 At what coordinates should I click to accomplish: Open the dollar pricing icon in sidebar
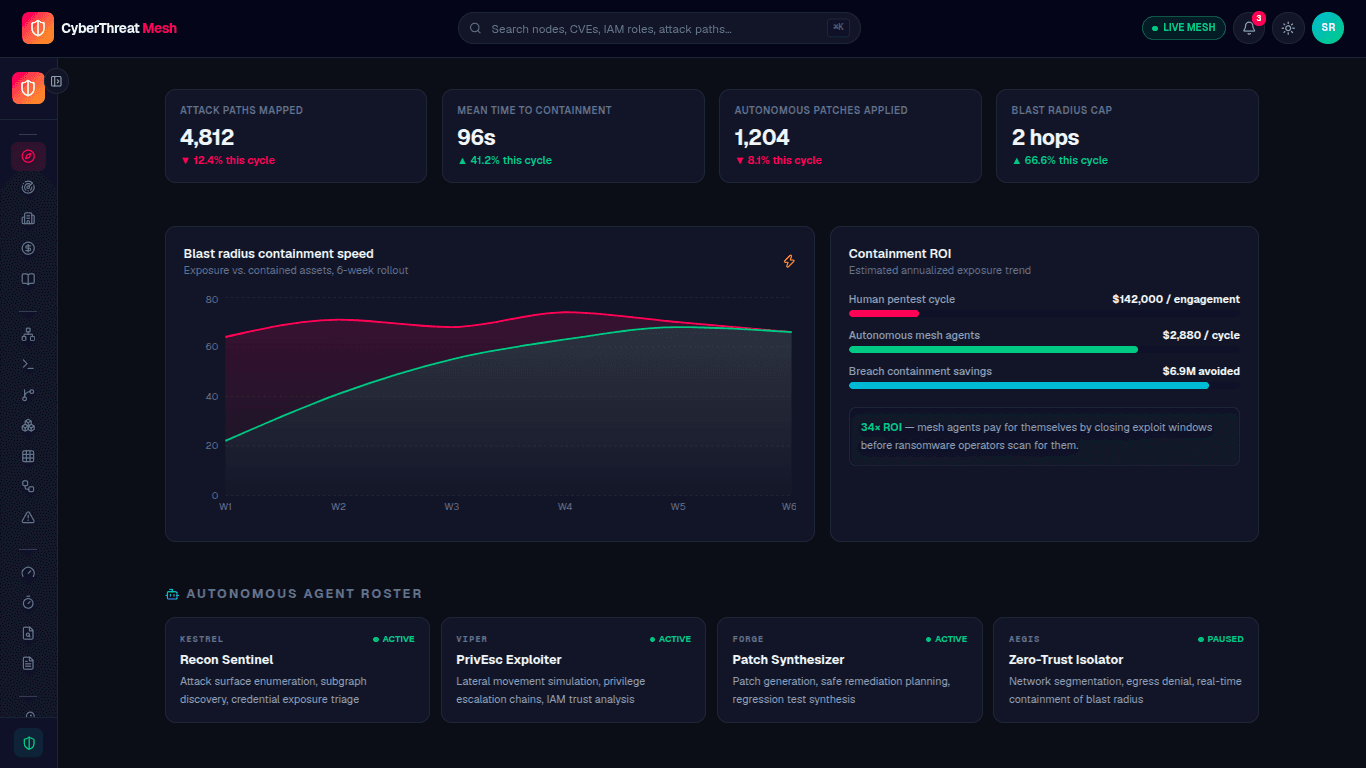click(28, 248)
